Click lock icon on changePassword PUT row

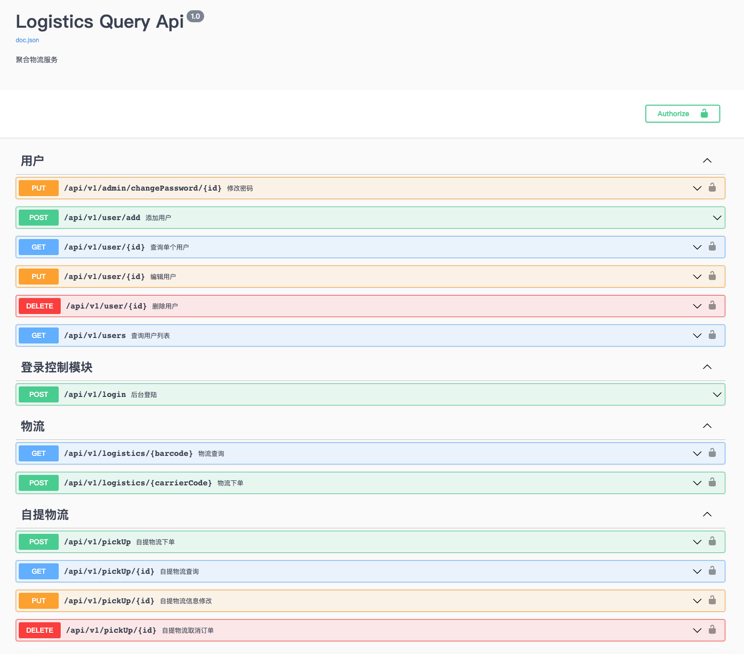[712, 187]
